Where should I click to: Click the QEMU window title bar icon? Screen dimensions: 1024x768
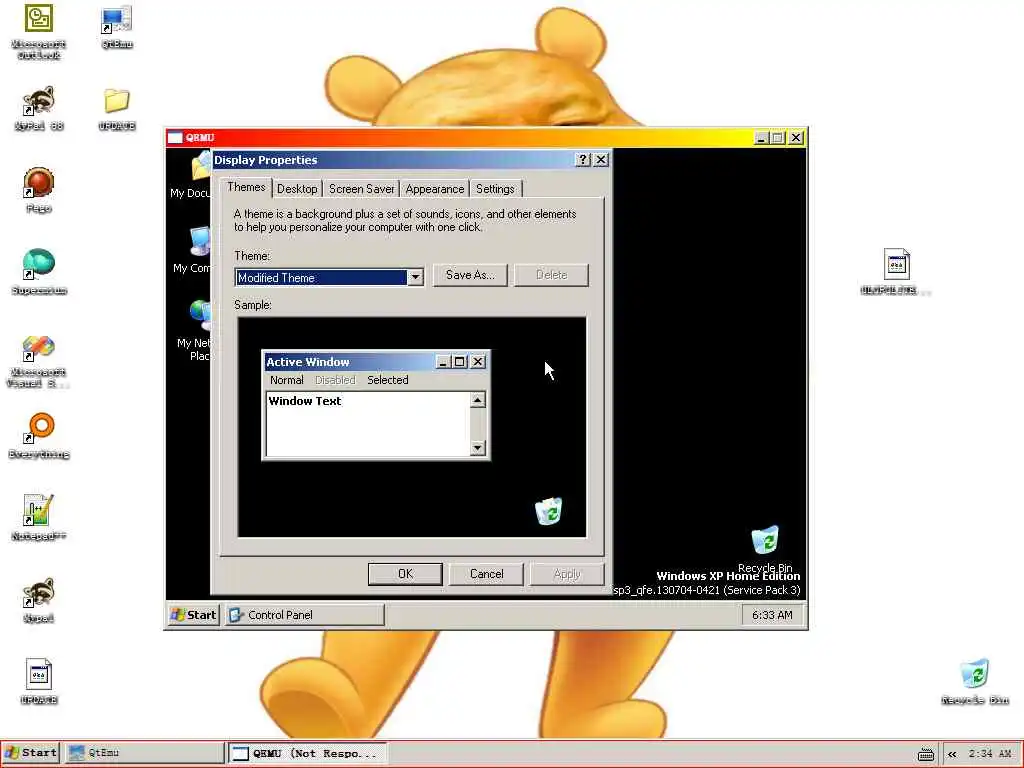(175, 137)
